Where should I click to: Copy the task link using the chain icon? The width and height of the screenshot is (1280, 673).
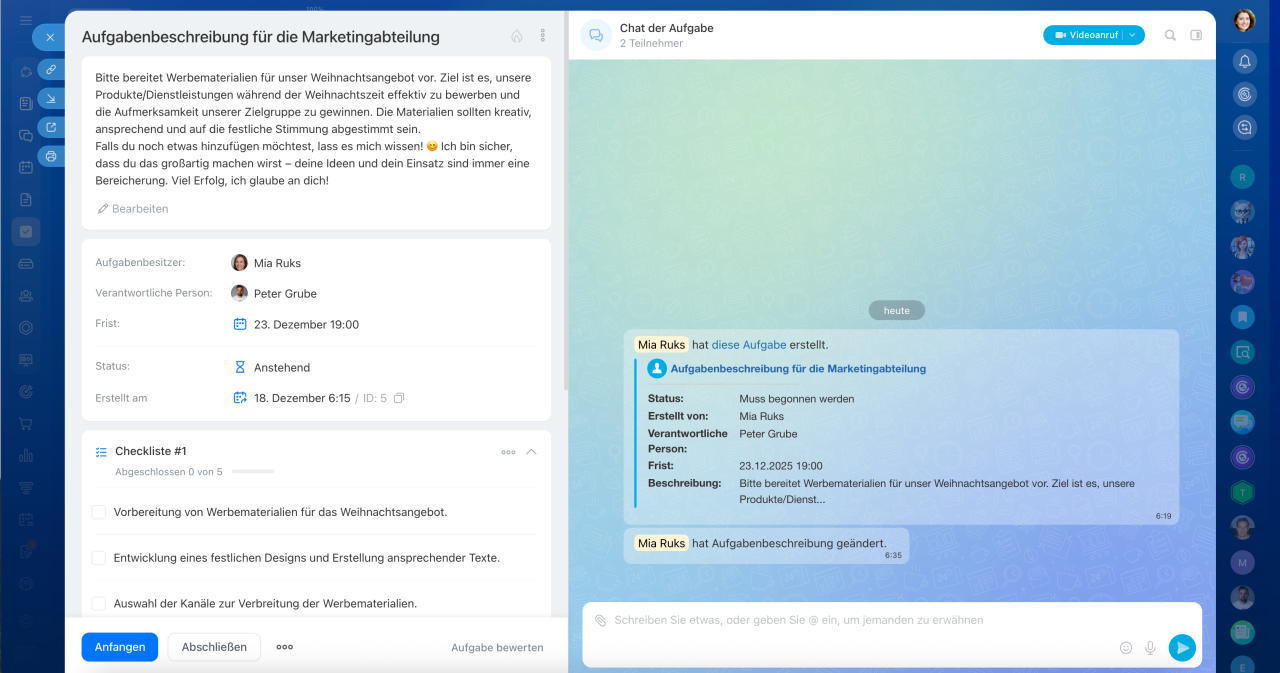pyautogui.click(x=51, y=69)
